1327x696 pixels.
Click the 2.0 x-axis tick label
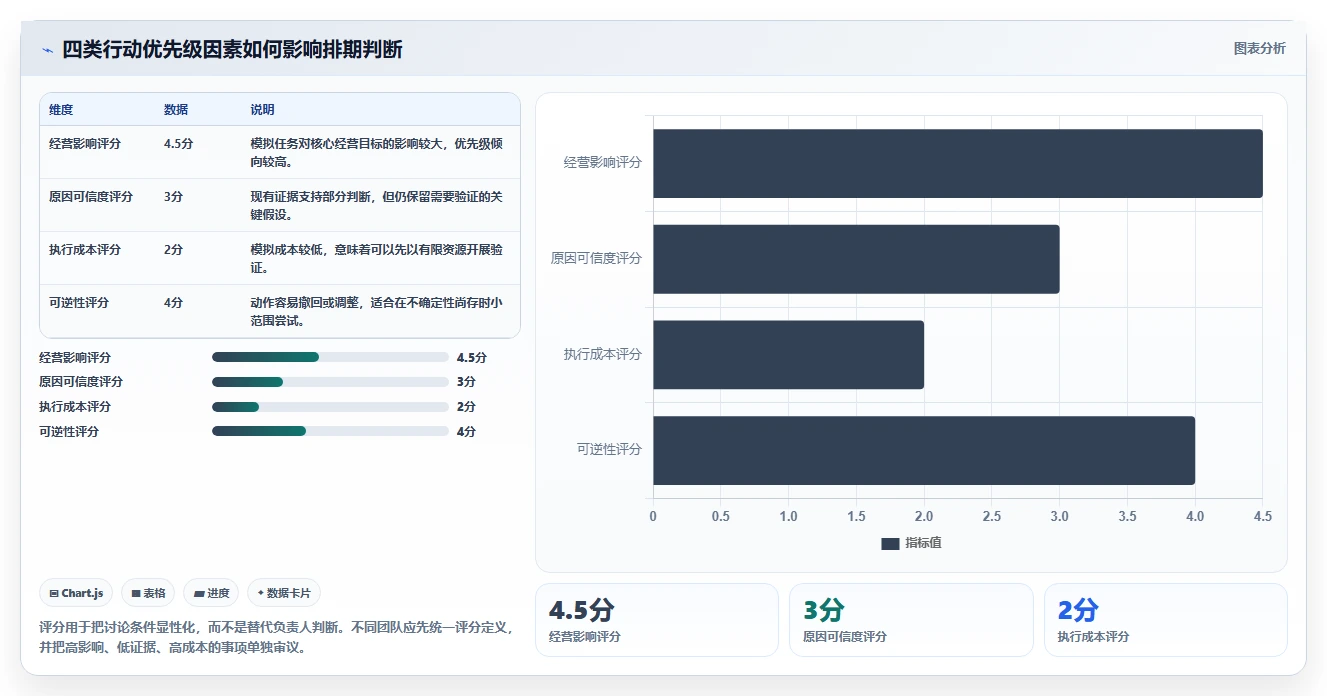click(x=924, y=516)
